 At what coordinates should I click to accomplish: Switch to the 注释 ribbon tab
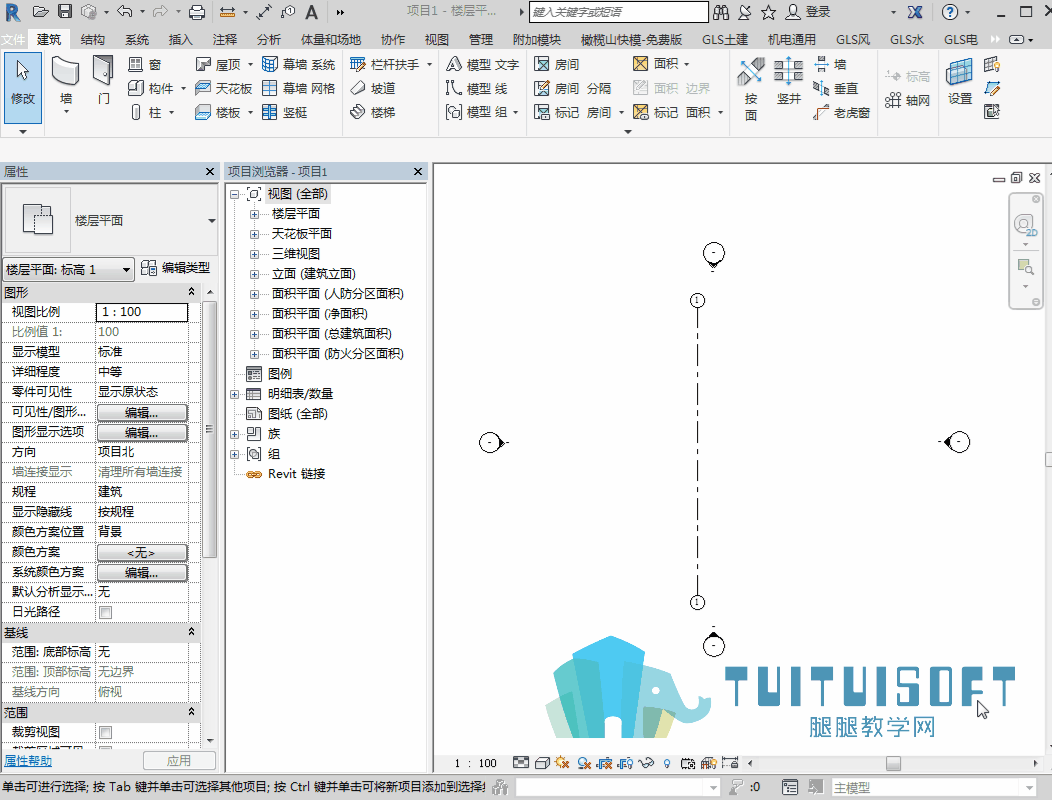click(224, 40)
